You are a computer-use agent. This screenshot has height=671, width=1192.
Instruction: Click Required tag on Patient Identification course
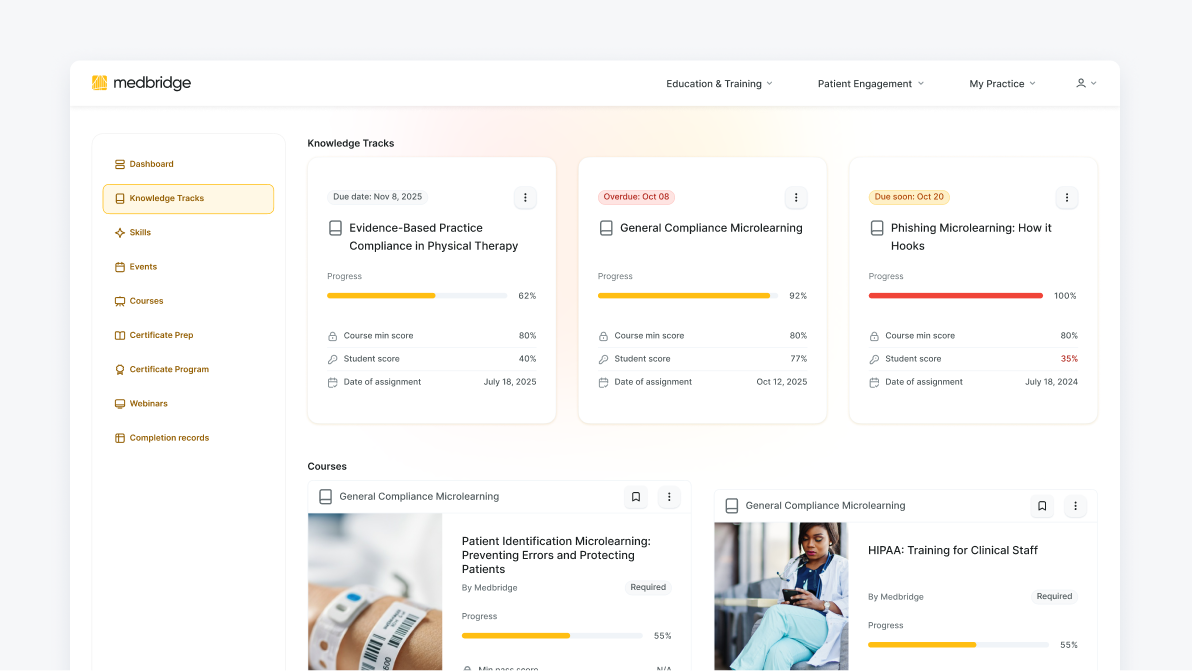648,587
